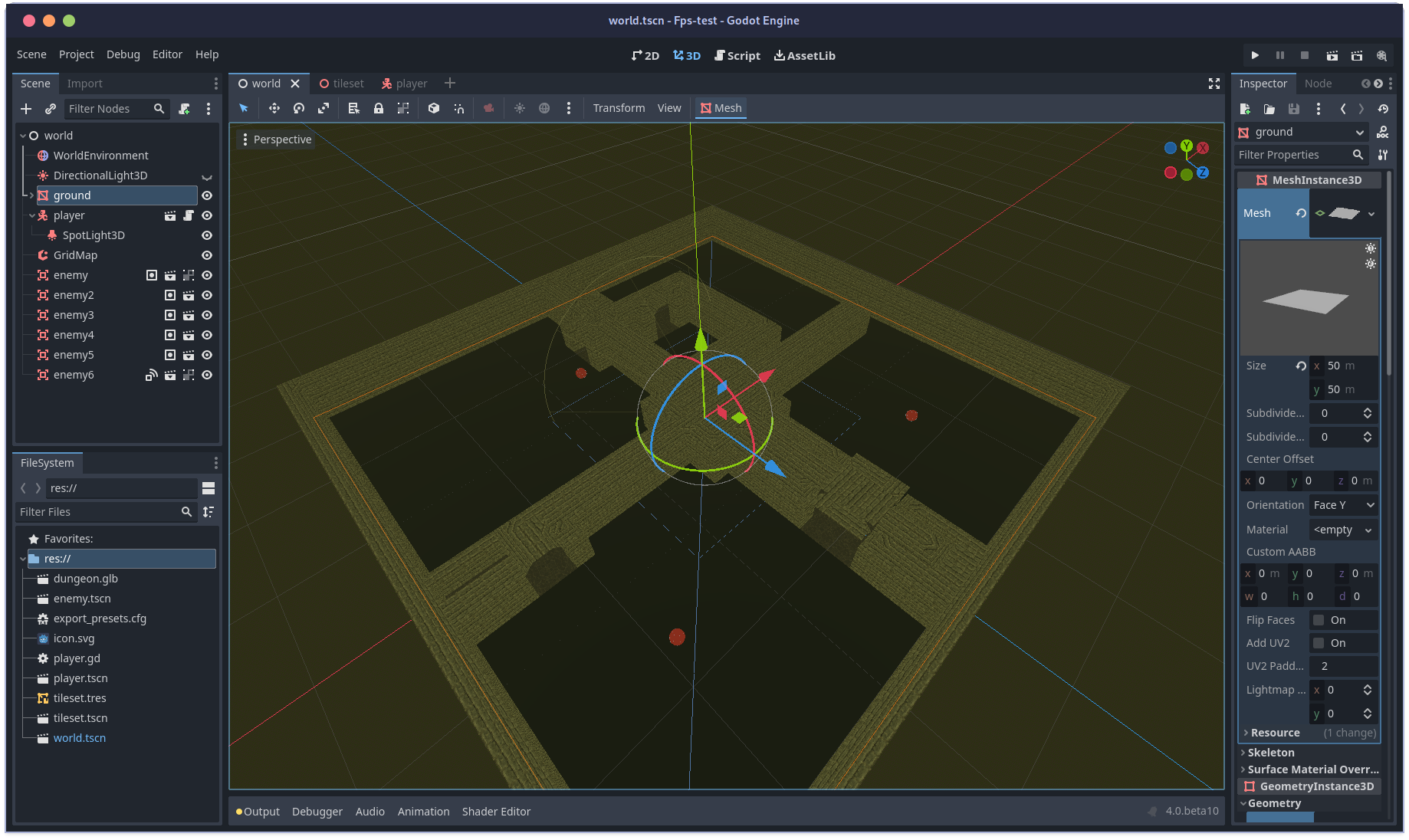
Task: Enable Flip Faces in the Inspector
Action: tap(1317, 619)
